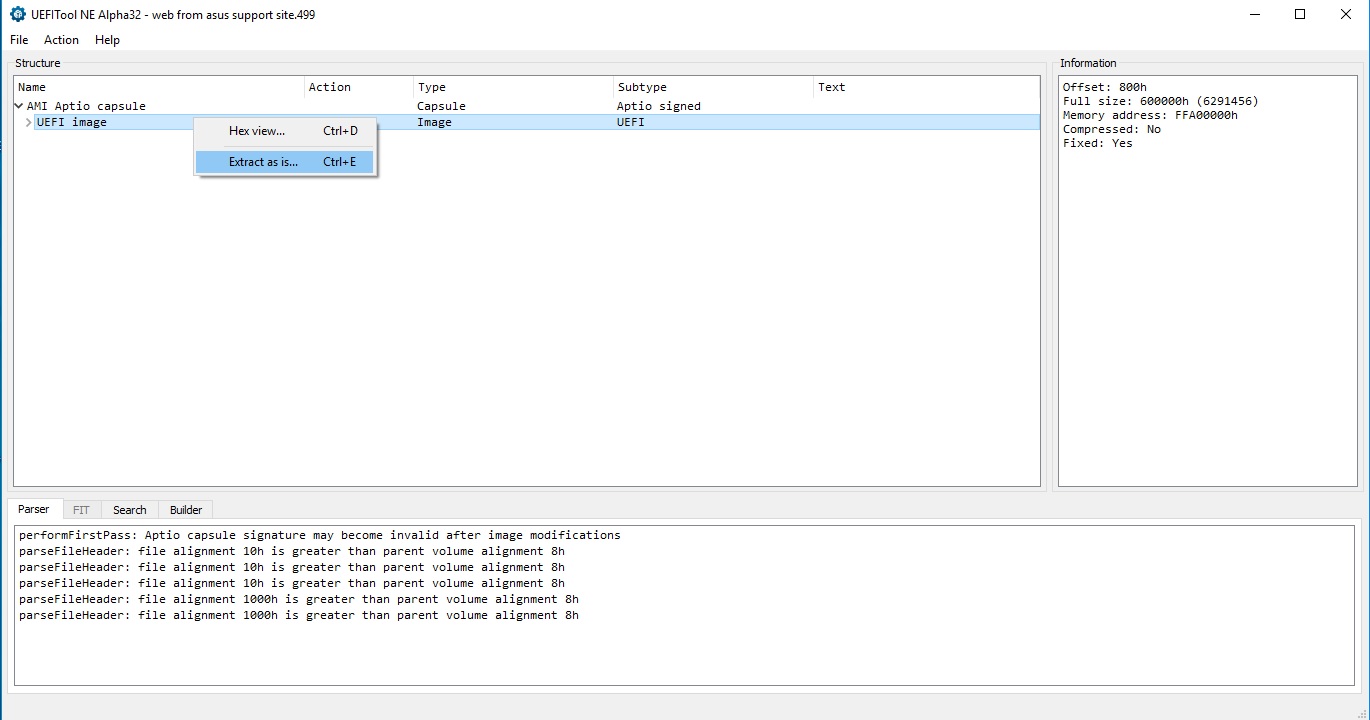Image resolution: width=1370 pixels, height=720 pixels.
Task: Click the Name column header
Action: pos(159,87)
